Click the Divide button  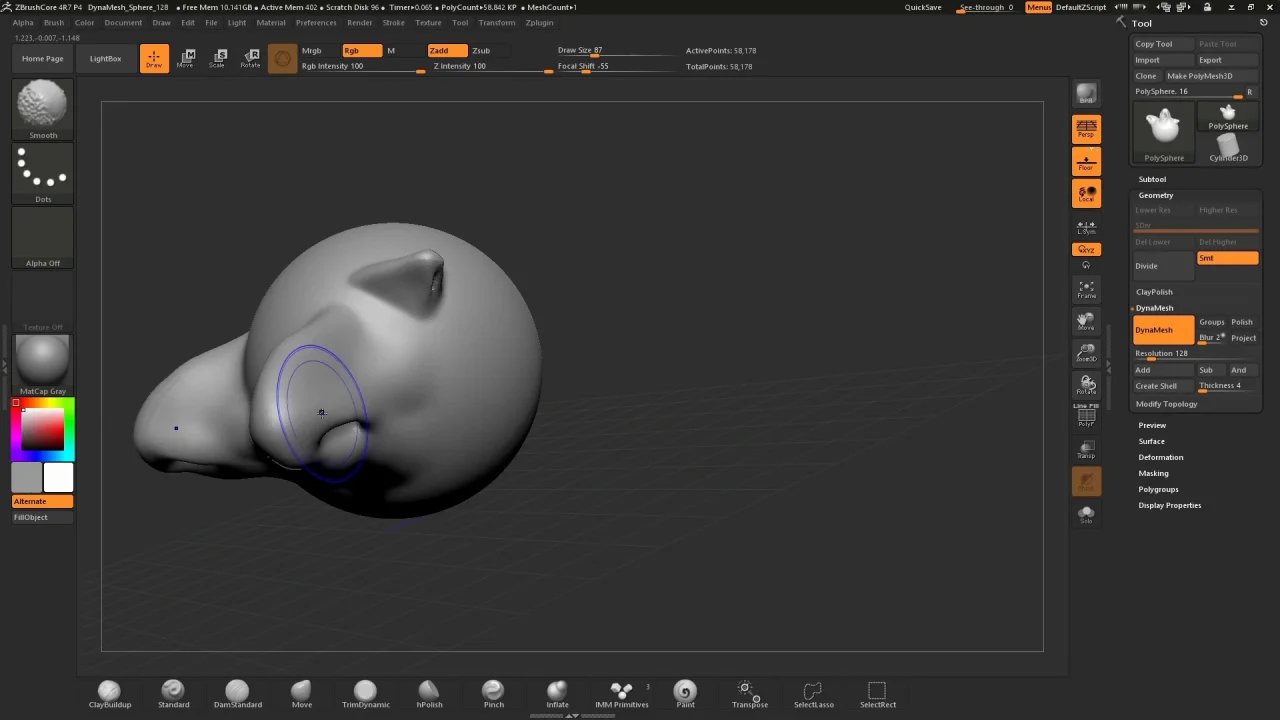point(1163,266)
